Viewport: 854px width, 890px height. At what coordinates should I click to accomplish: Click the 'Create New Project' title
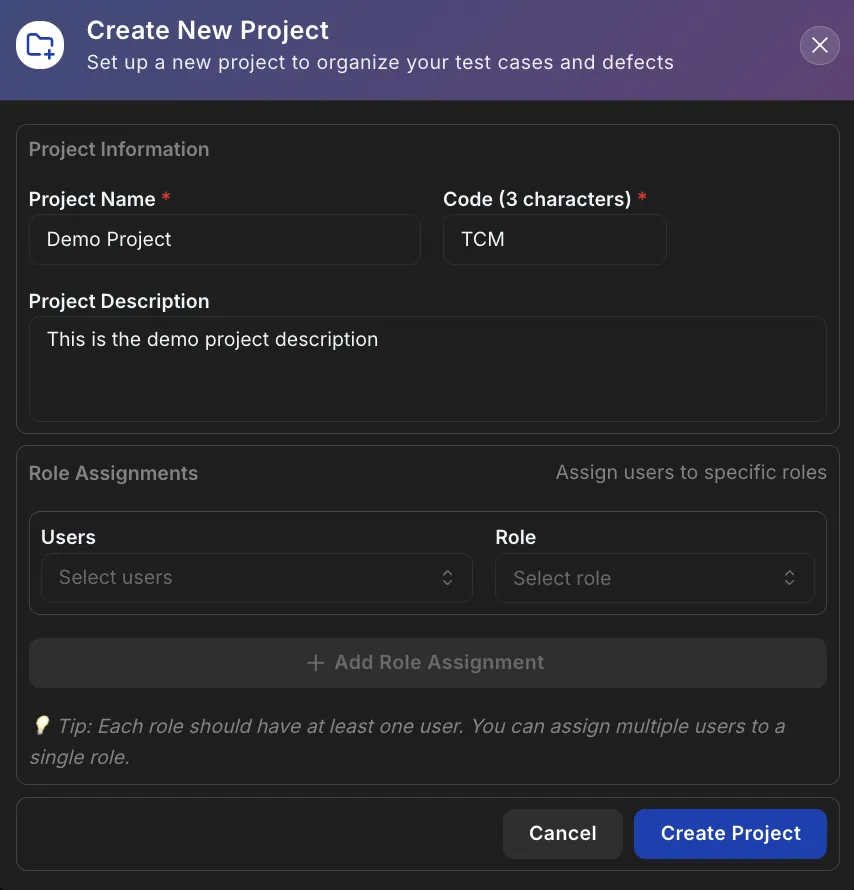click(208, 30)
